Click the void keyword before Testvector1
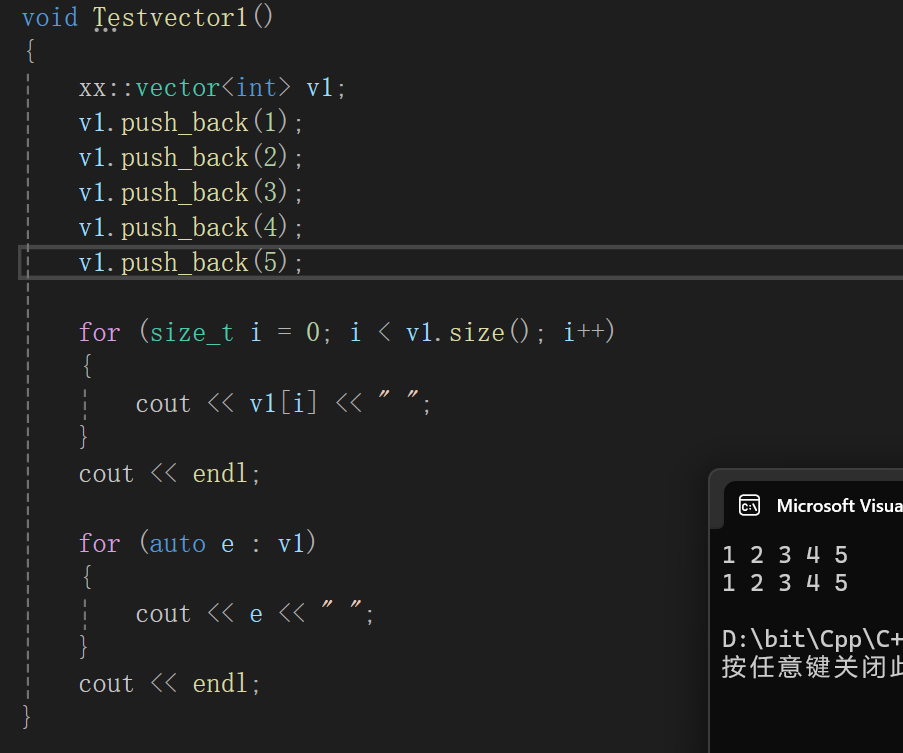Screen dimensions: 903x753 50,17
